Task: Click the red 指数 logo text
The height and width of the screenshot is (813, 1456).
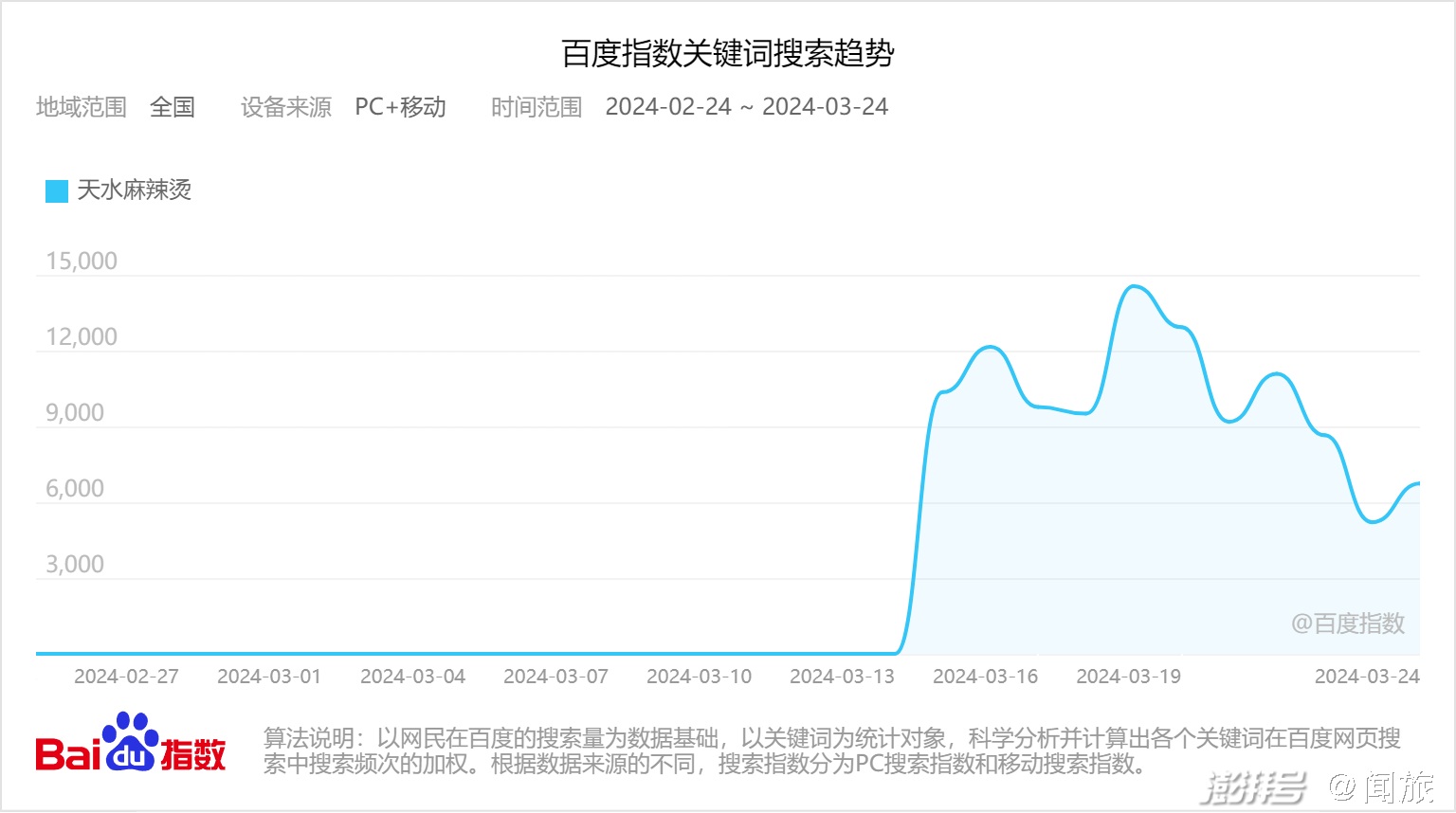Action: coord(193,754)
